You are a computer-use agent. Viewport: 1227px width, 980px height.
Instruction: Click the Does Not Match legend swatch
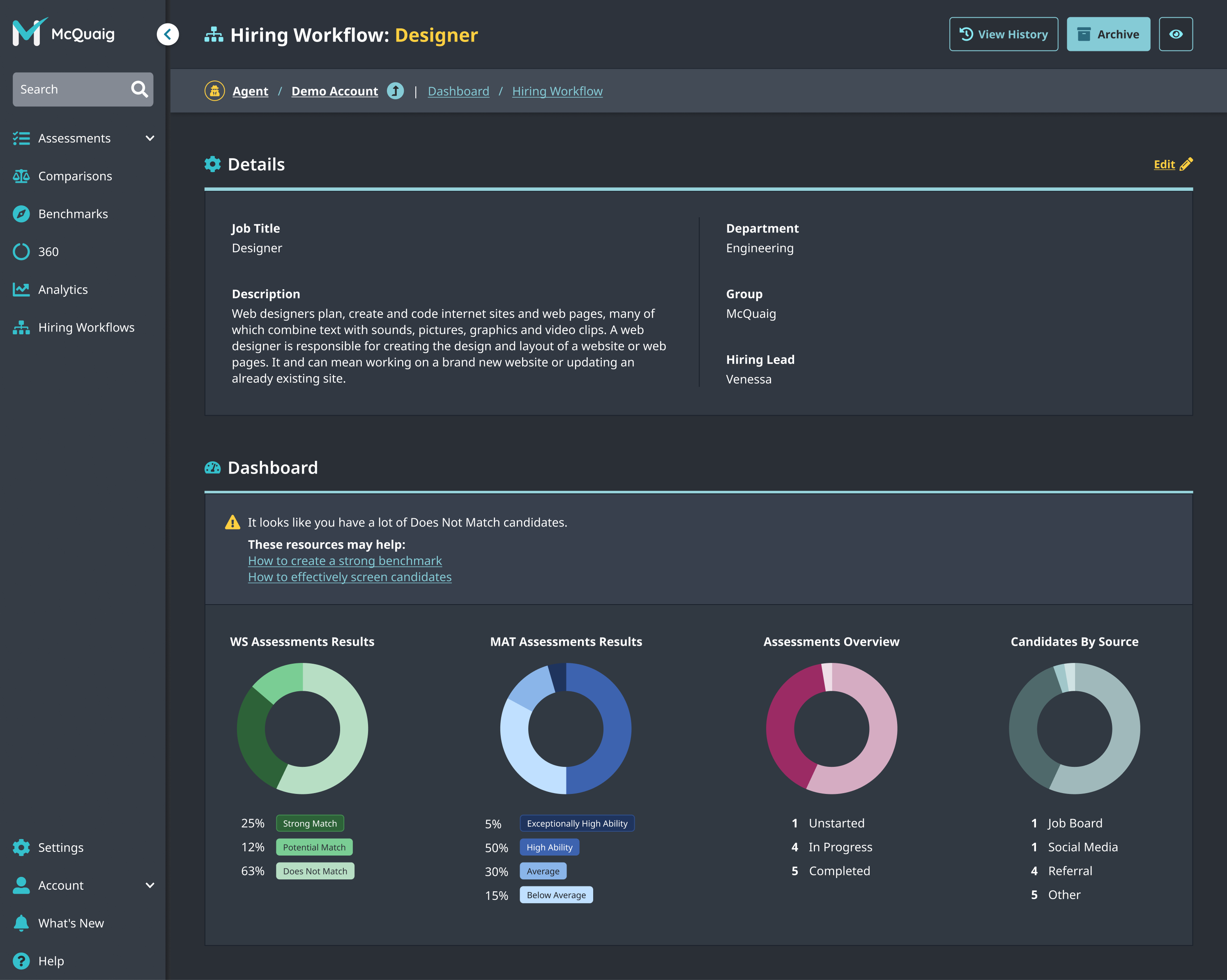point(315,871)
